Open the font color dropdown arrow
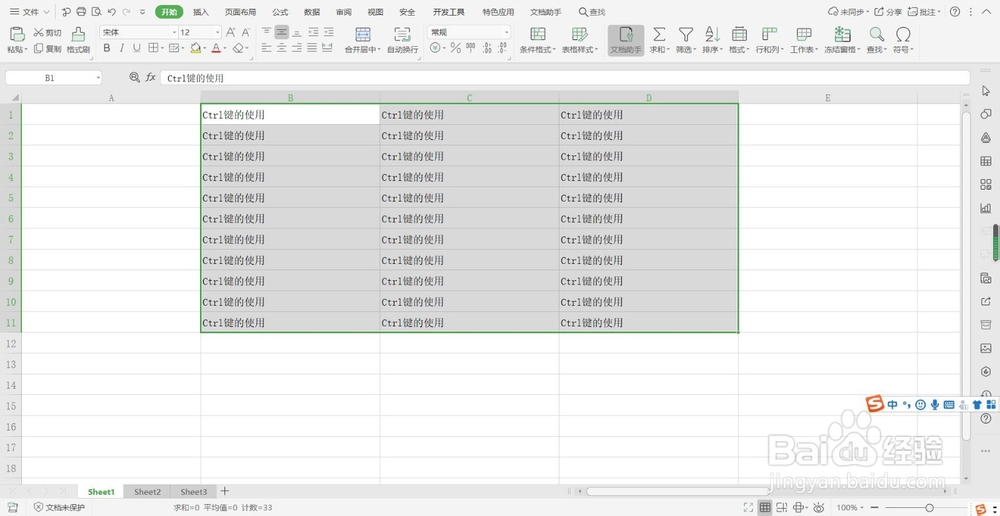The image size is (1000, 516). point(226,48)
